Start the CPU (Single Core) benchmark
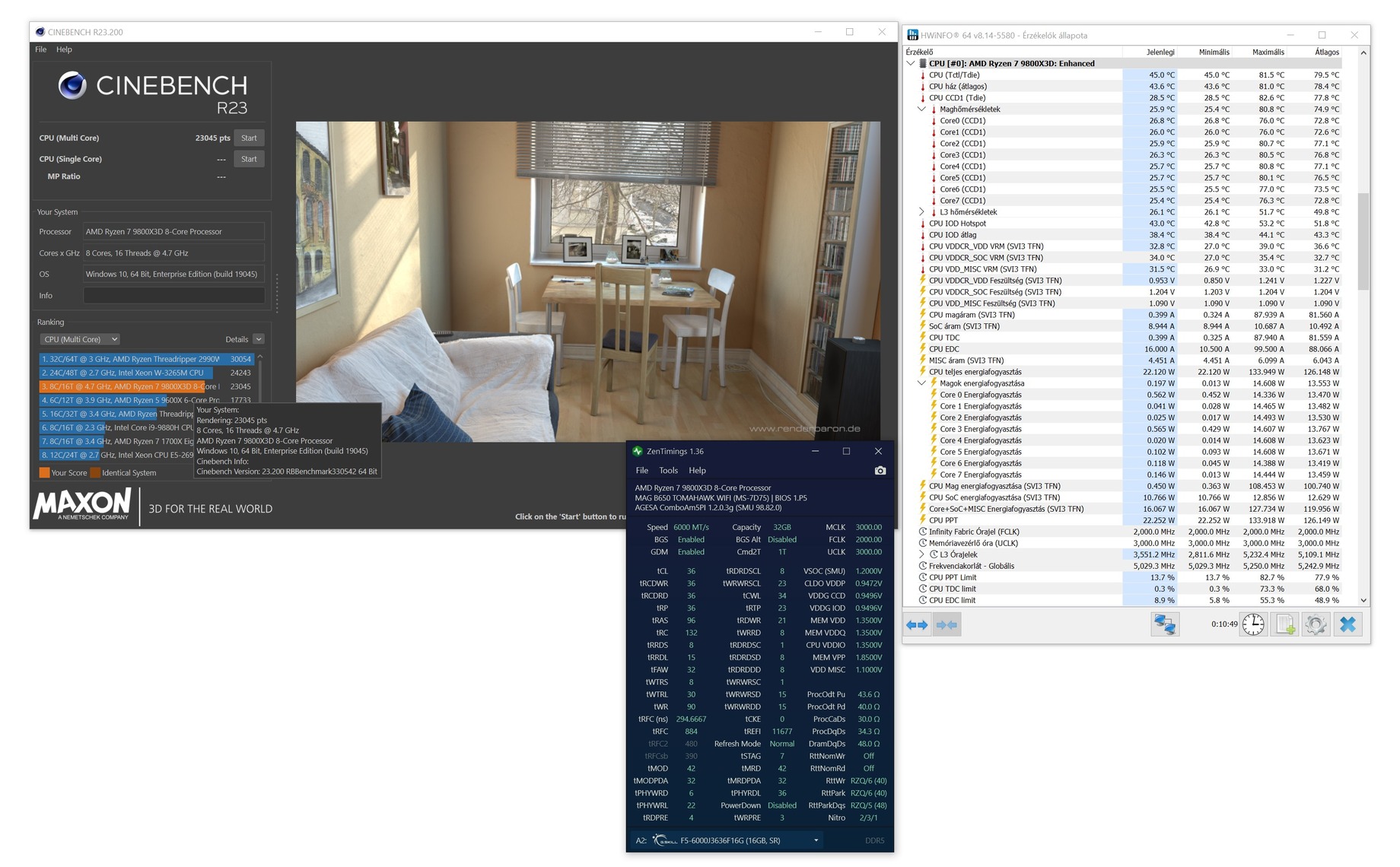This screenshot has width=1400, height=867. 249,159
